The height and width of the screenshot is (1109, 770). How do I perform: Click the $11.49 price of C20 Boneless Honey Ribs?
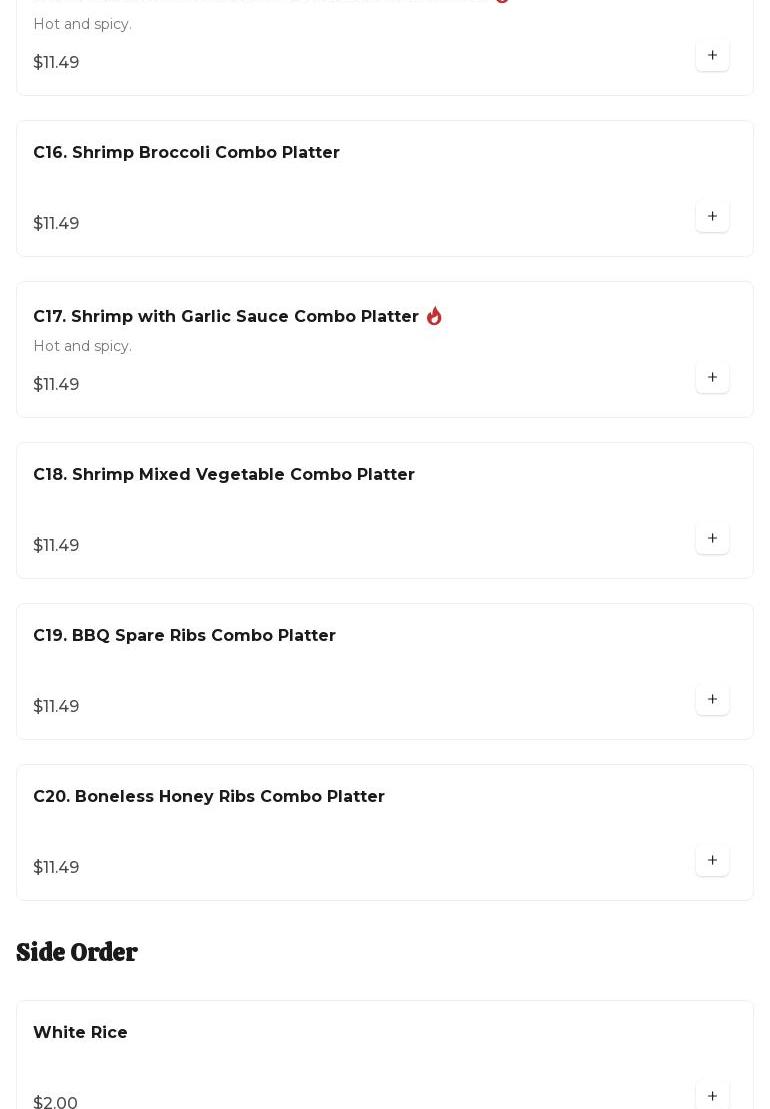(x=56, y=867)
